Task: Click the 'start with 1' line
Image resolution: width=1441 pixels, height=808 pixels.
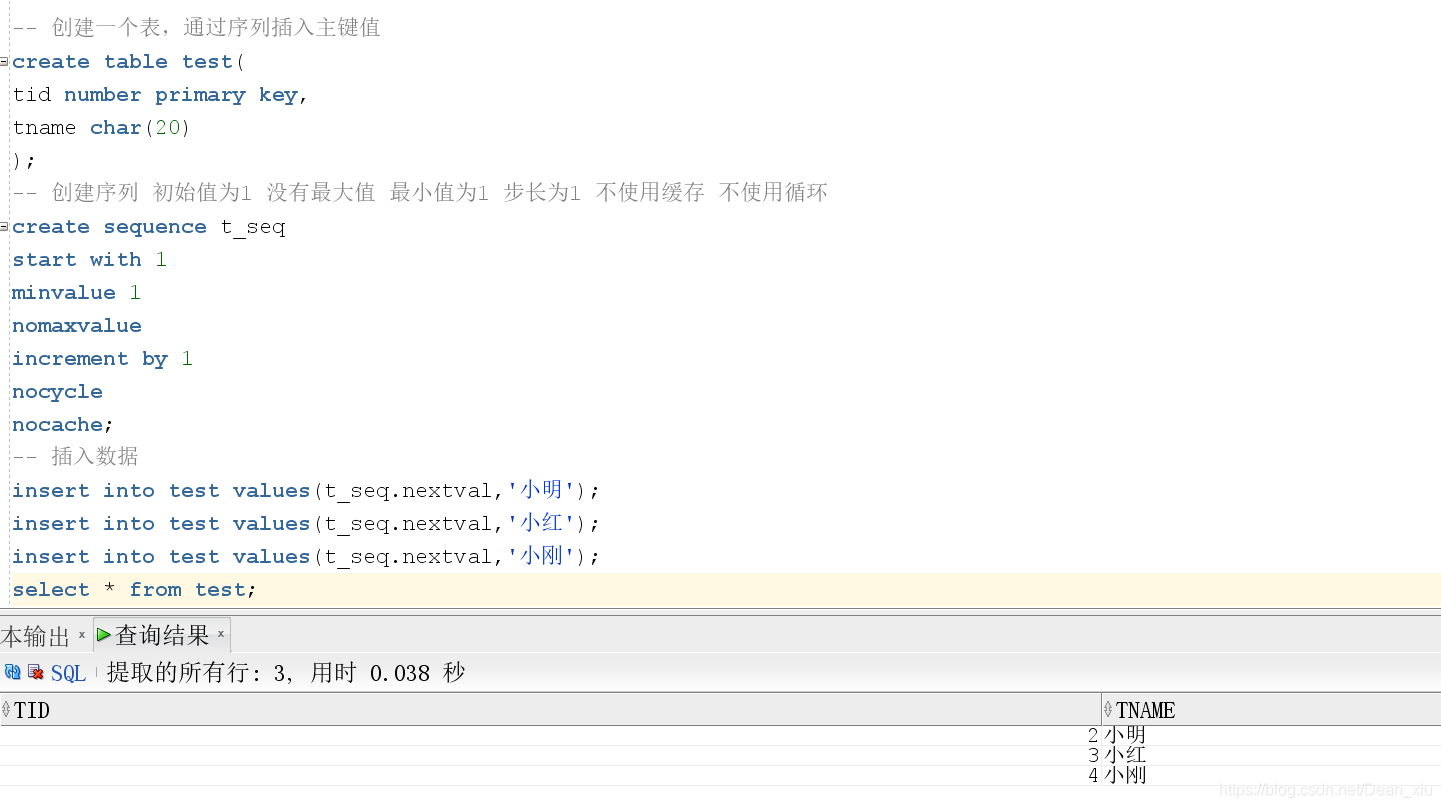Action: point(89,260)
